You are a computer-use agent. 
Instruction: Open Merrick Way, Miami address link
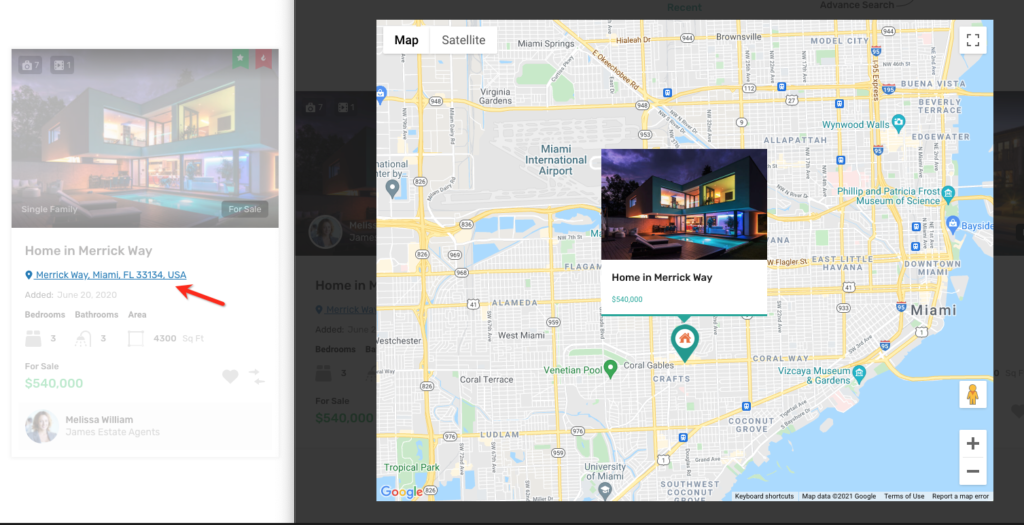111,275
